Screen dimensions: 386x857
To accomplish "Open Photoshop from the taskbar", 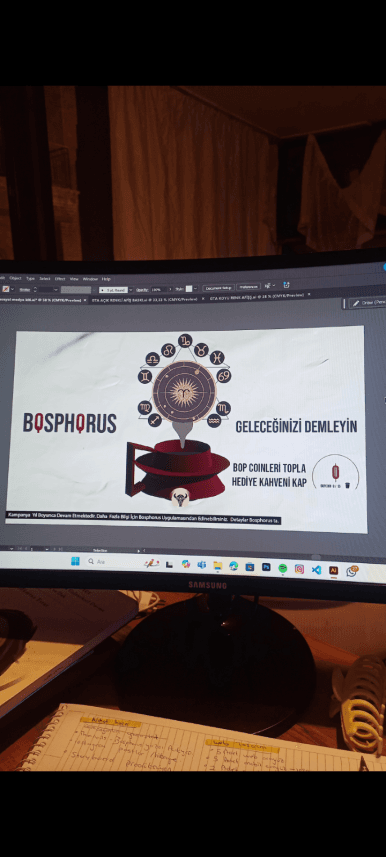I will (x=266, y=567).
